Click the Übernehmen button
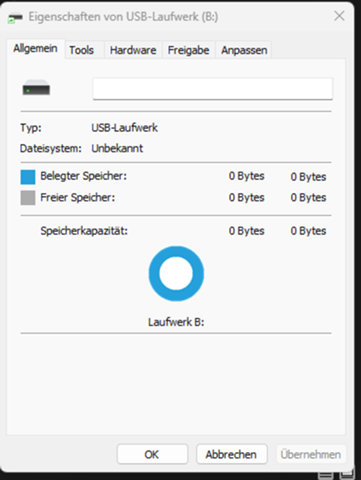The image size is (361, 480). (x=311, y=454)
